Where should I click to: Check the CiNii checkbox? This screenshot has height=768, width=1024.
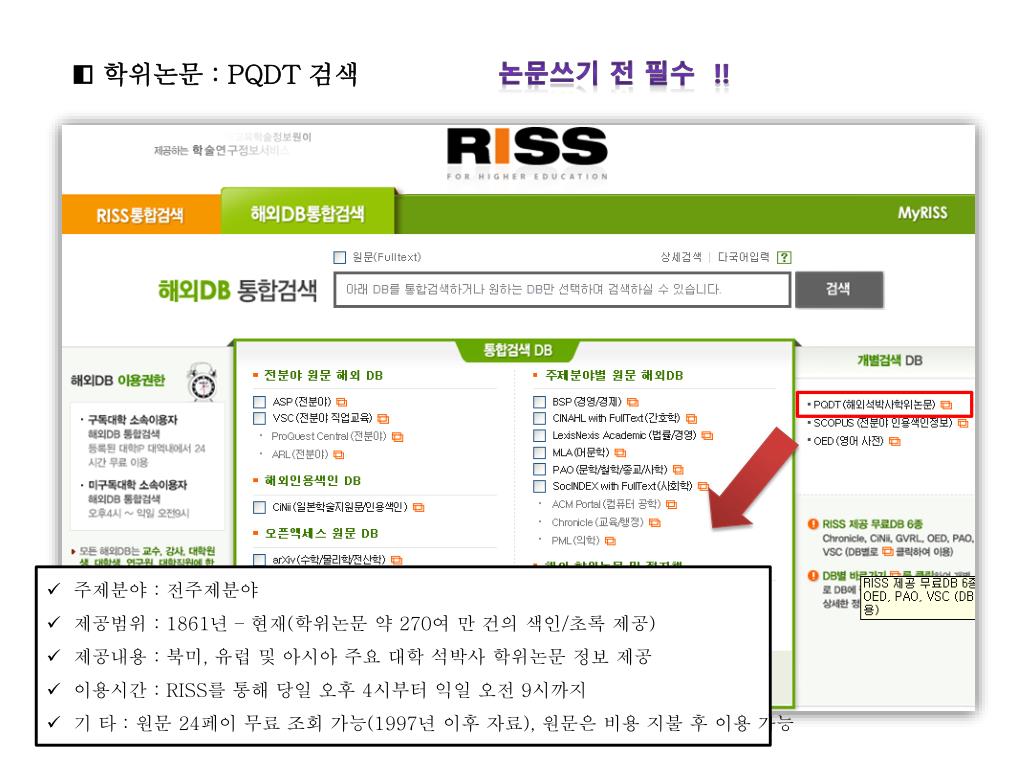[260, 507]
